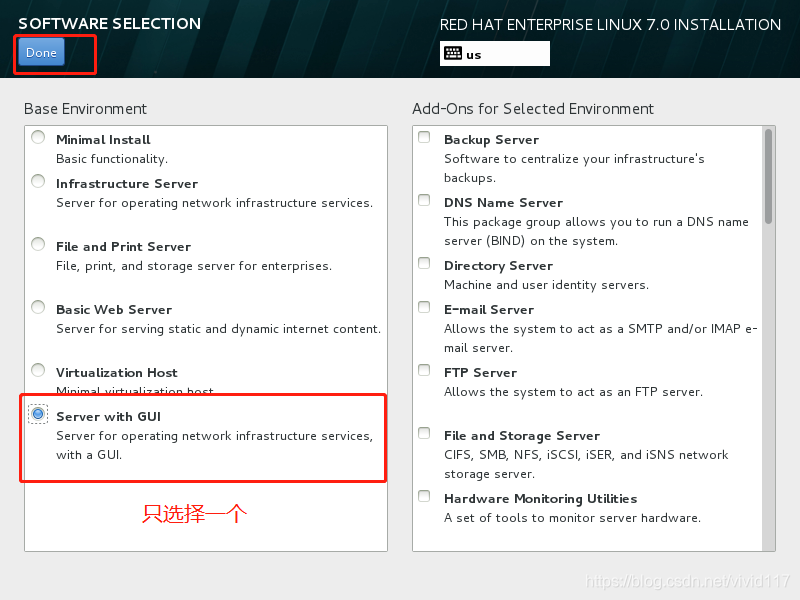Click the add-ons list scrollbar thumb
Image resolution: width=800 pixels, height=600 pixels.
(768, 176)
